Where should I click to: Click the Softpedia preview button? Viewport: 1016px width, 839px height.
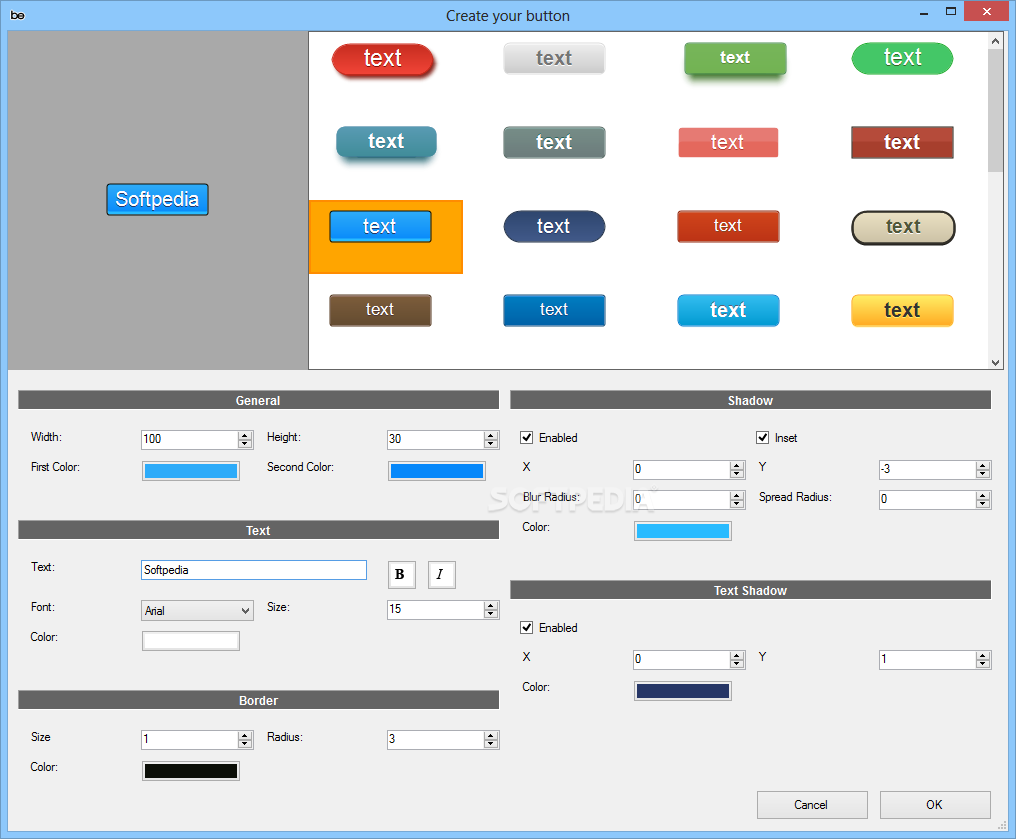(x=157, y=200)
